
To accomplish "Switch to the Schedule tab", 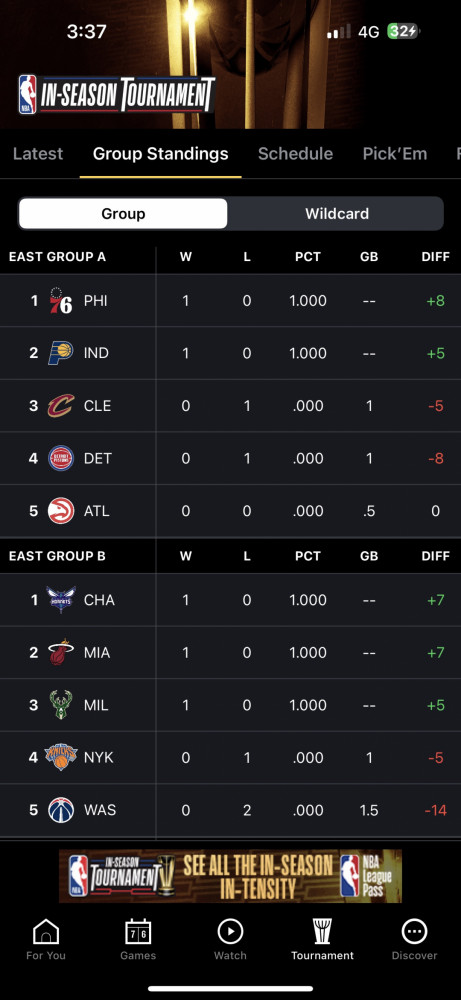I will (295, 154).
